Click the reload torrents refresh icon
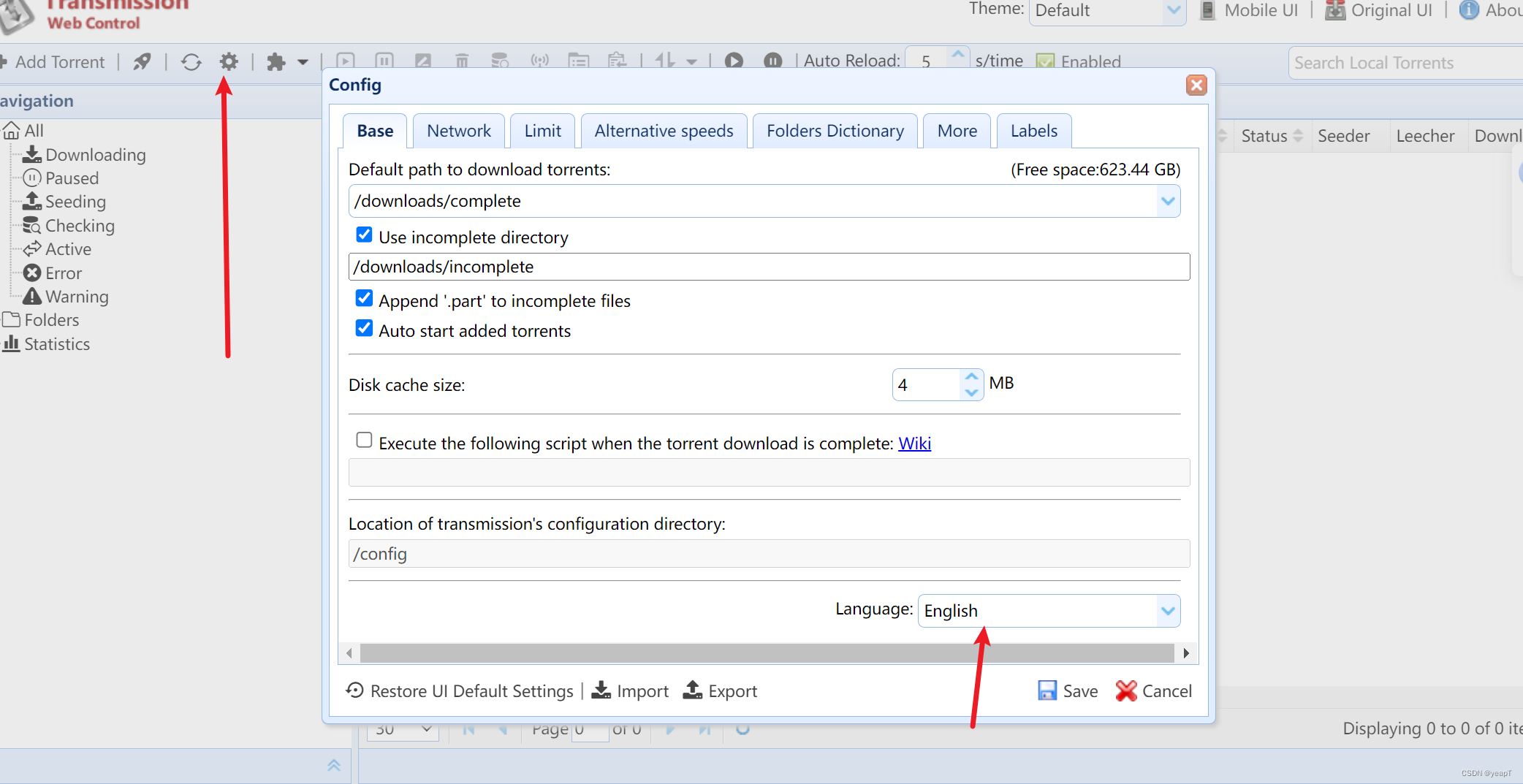 191,62
